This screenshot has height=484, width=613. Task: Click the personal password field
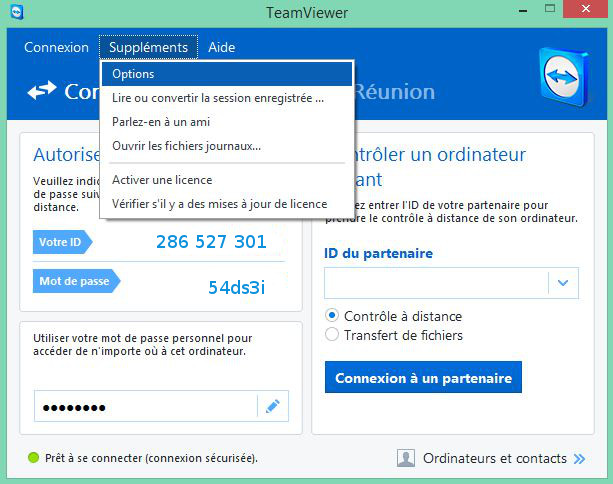point(146,406)
